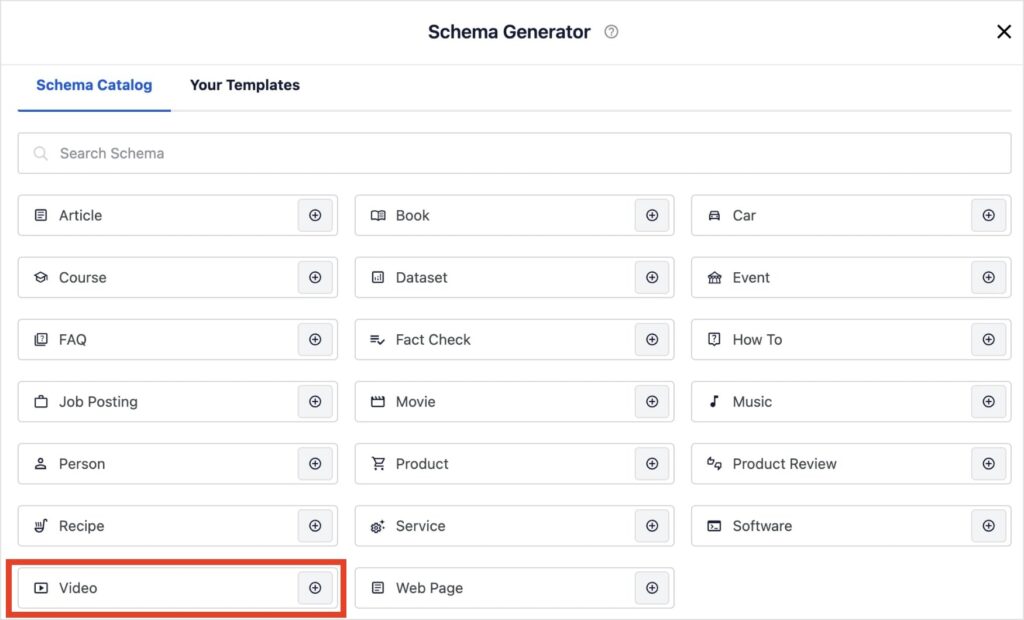Image resolution: width=1024 pixels, height=620 pixels.
Task: Click the plus icon beside Product Review
Action: click(x=988, y=464)
